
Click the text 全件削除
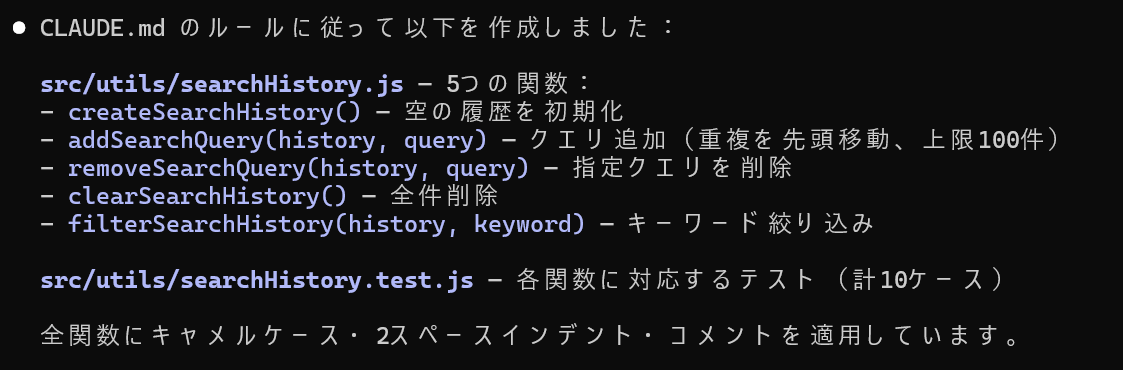click(x=445, y=196)
